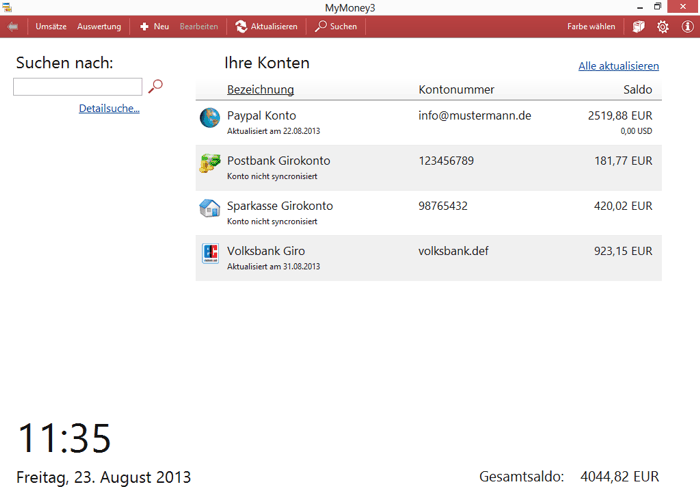The width and height of the screenshot is (700, 498).
Task: Select the Paypal Konto globe icon
Action: [209, 118]
